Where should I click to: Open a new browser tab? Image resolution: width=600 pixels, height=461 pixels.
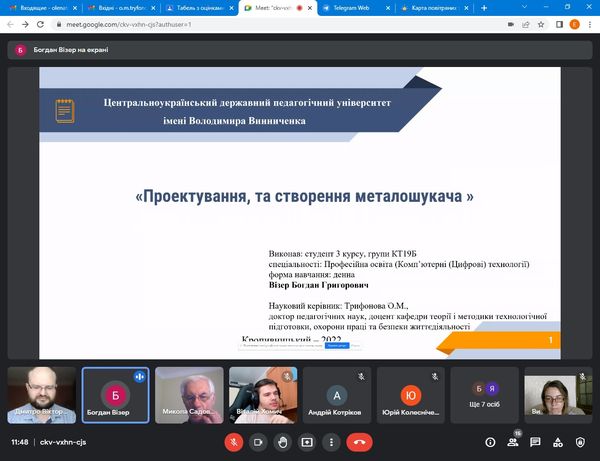(484, 8)
